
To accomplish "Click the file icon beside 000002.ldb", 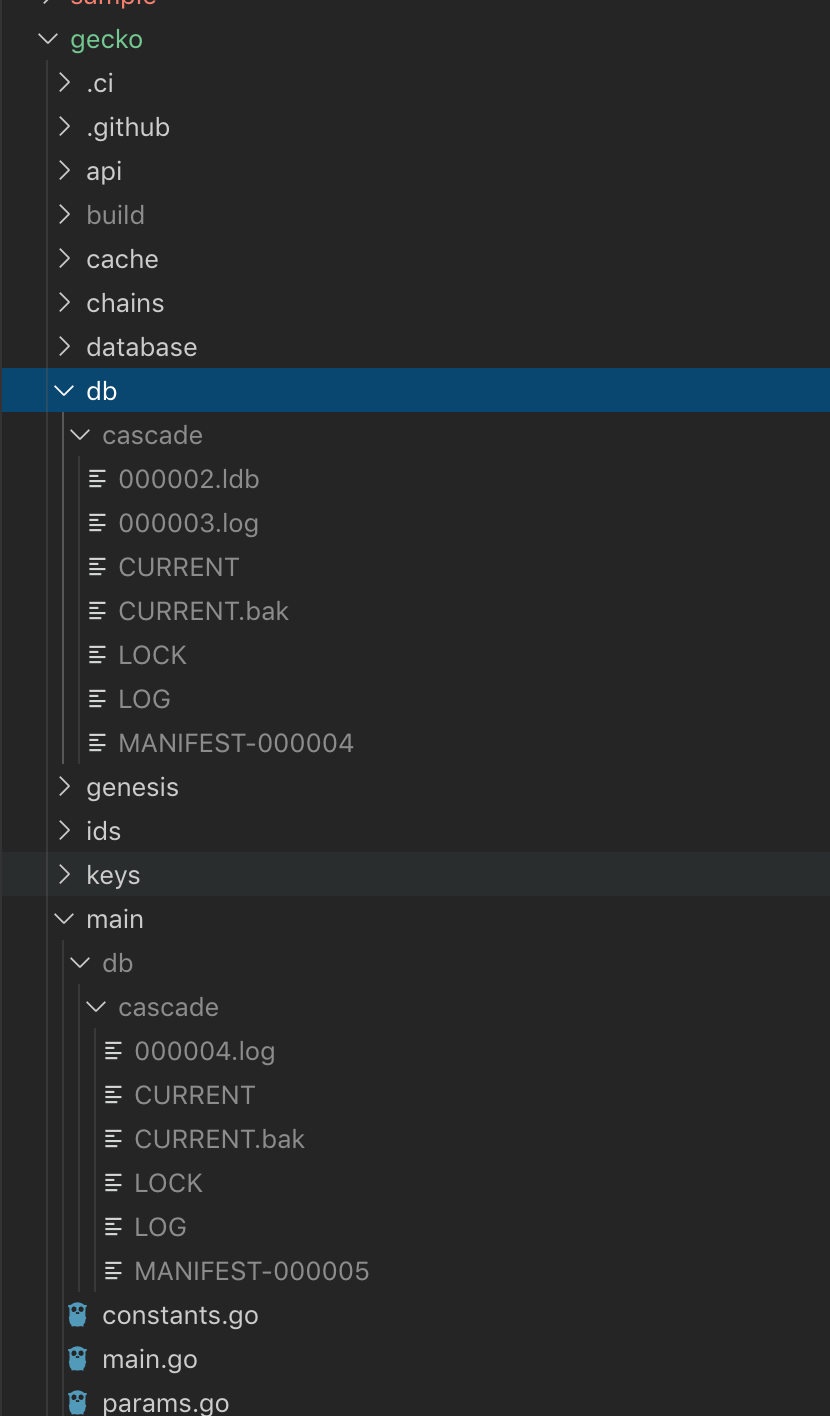I will coord(98,478).
